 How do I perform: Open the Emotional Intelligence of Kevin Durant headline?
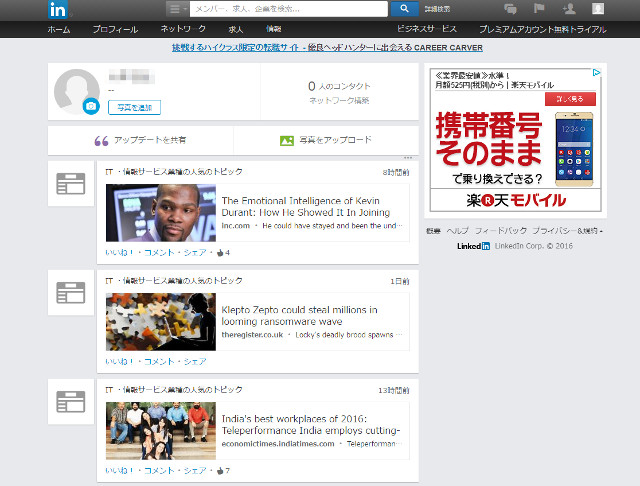(x=306, y=206)
